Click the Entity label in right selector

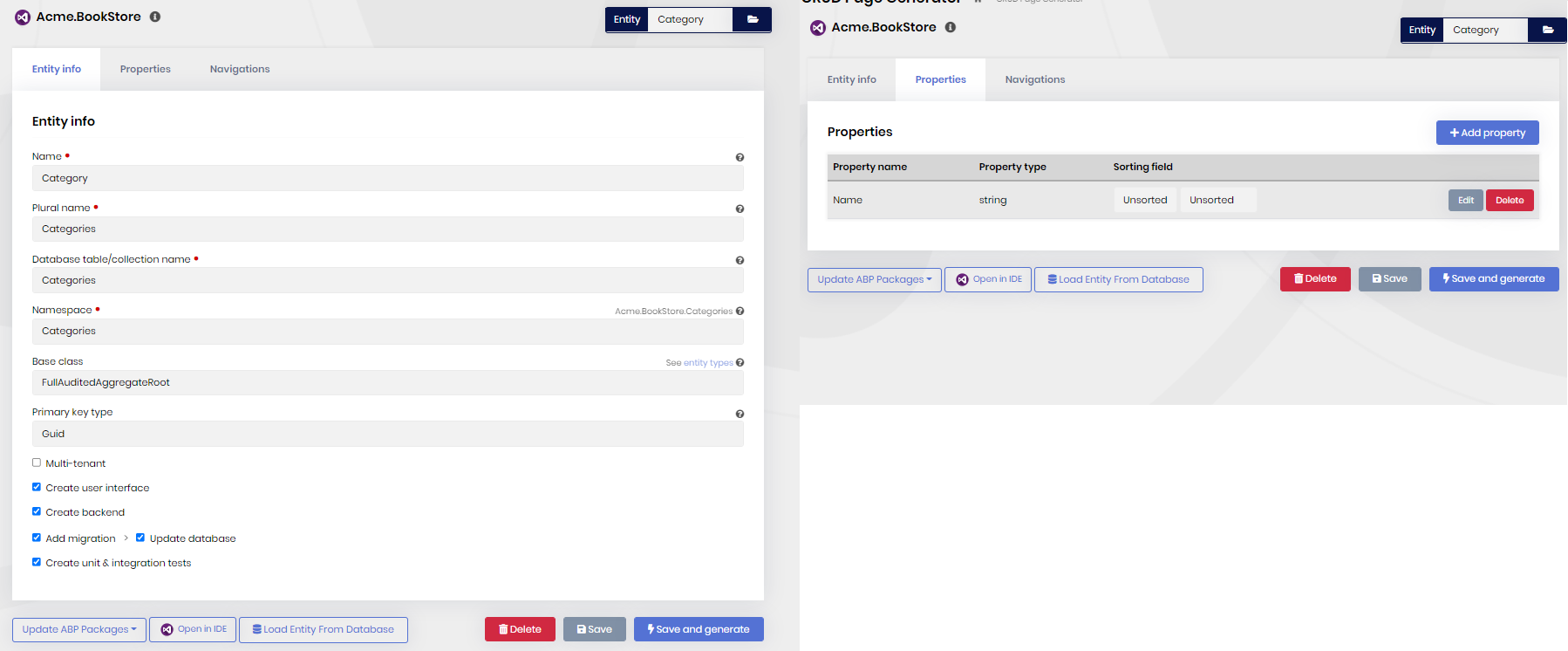(1422, 30)
